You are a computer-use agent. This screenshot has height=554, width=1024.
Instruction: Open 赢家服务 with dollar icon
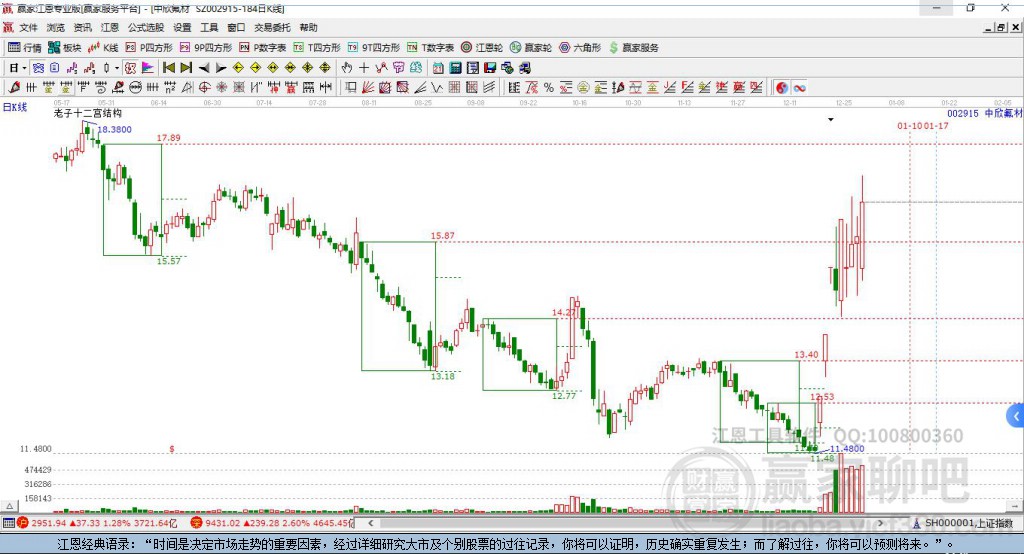point(633,48)
